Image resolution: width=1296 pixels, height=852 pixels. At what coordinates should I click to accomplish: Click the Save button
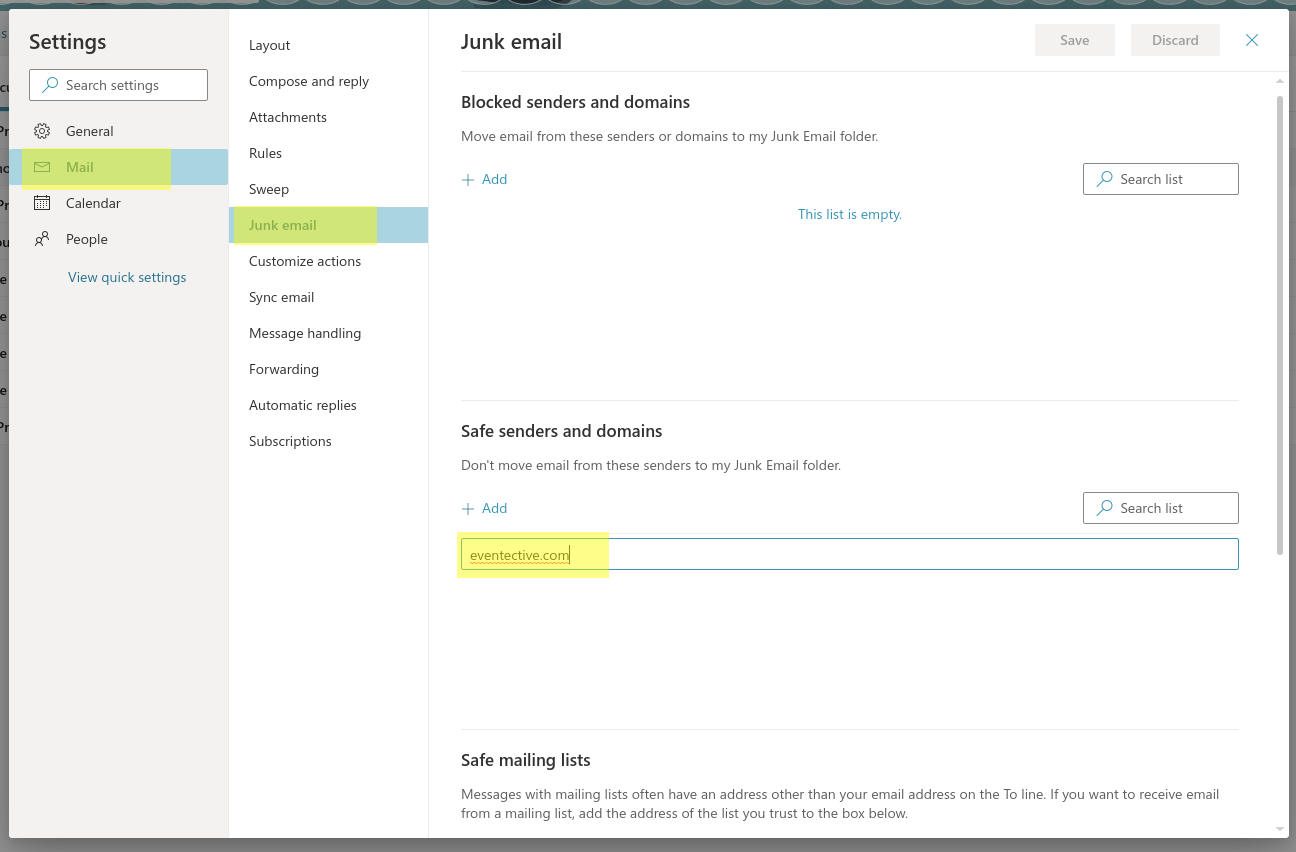(1074, 40)
